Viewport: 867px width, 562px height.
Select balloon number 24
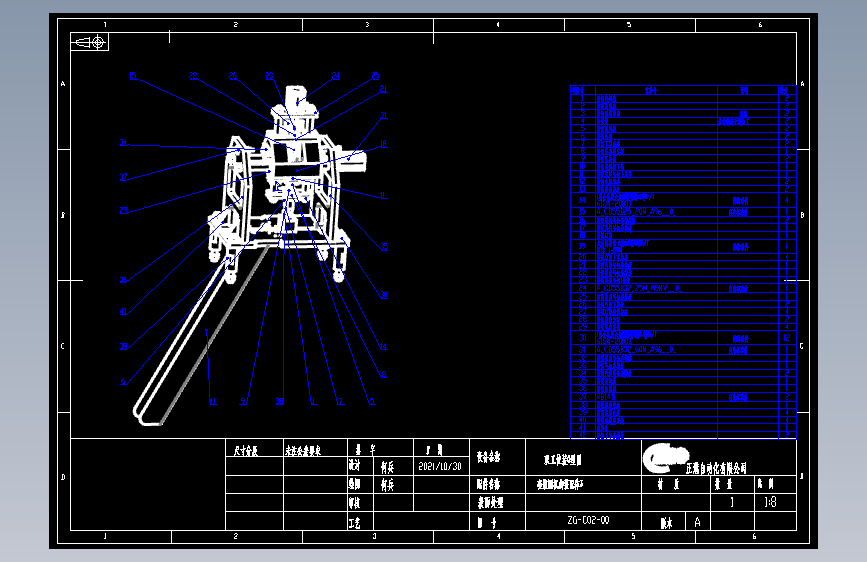point(336,76)
